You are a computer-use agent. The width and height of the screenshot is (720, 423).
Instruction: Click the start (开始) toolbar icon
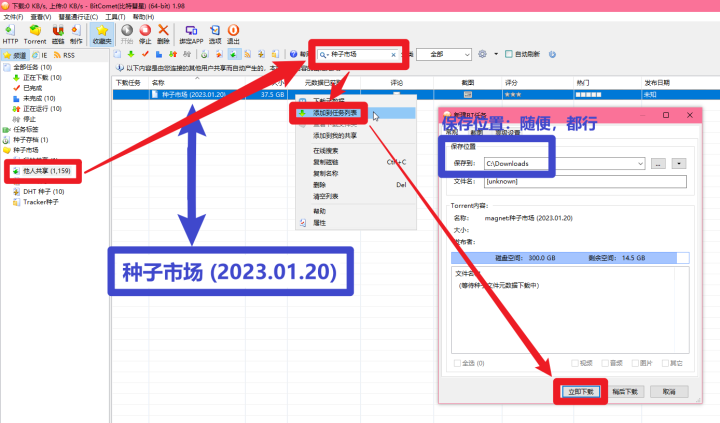pos(127,34)
